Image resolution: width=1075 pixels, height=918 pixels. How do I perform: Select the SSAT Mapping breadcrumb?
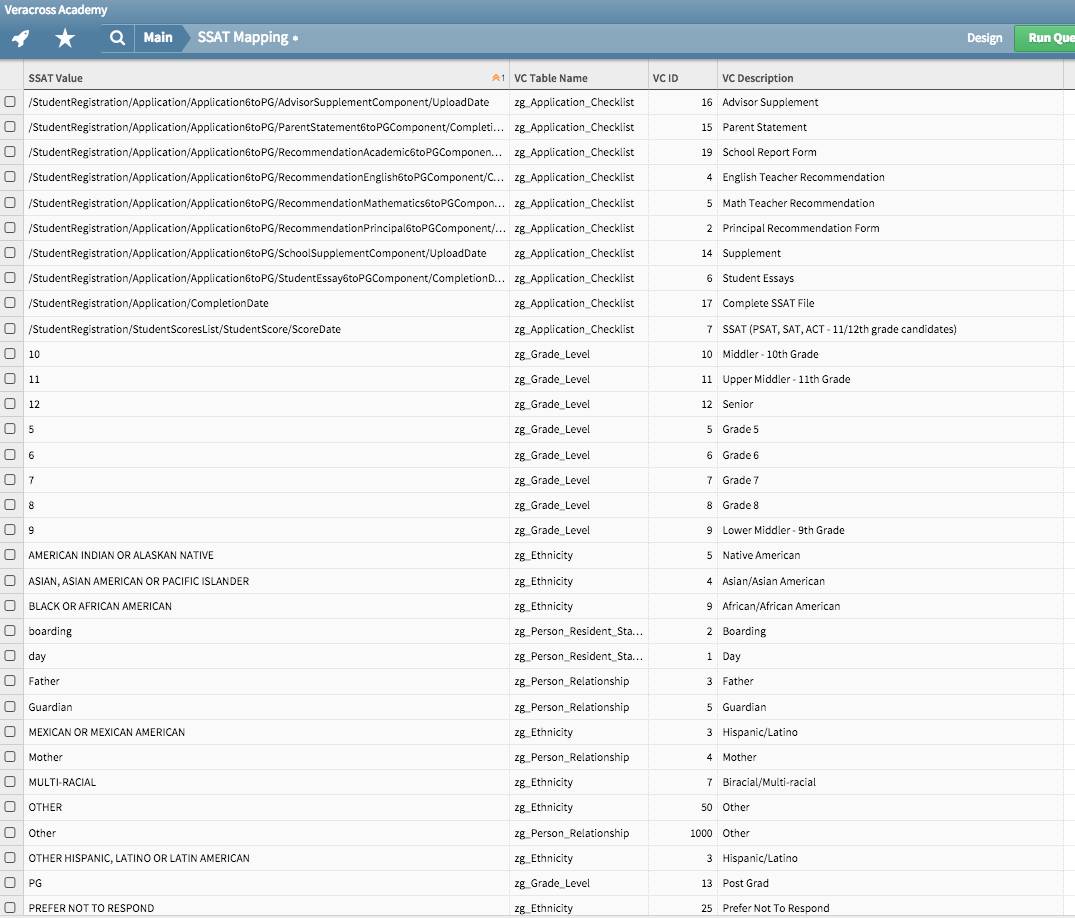[x=245, y=38]
